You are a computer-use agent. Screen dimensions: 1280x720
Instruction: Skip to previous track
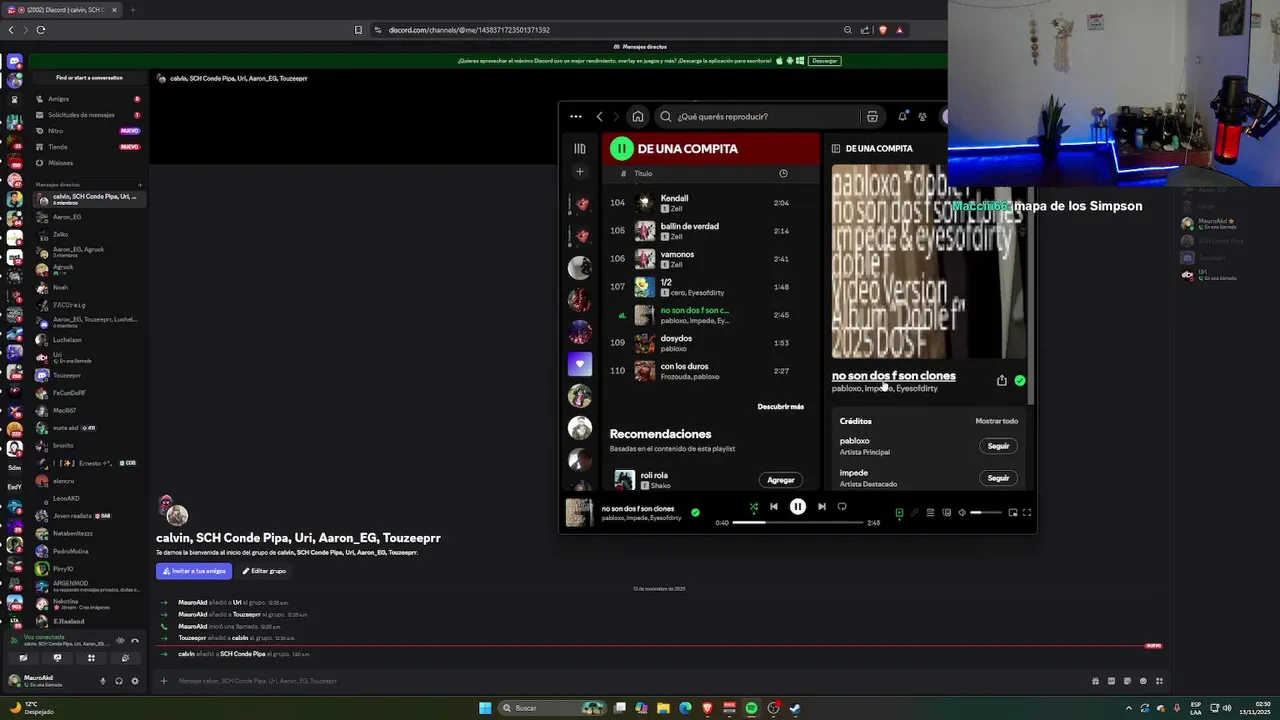pyautogui.click(x=773, y=507)
